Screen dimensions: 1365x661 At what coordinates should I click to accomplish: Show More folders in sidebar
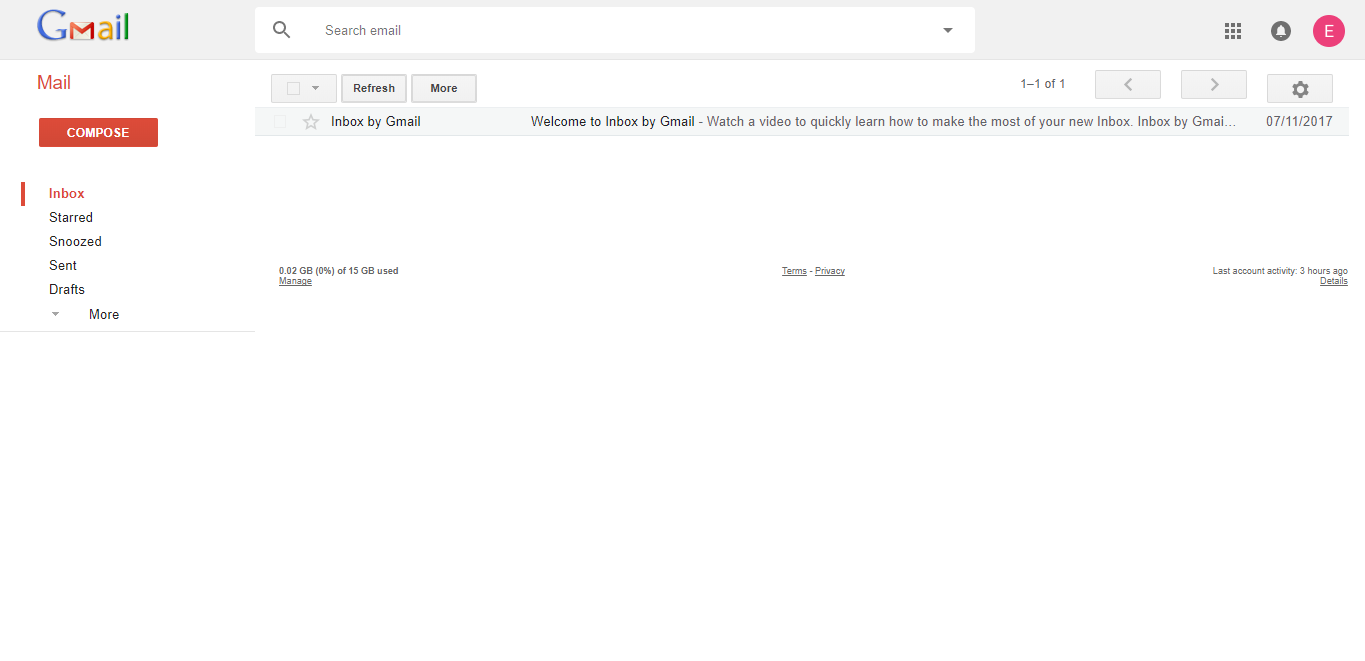104,314
